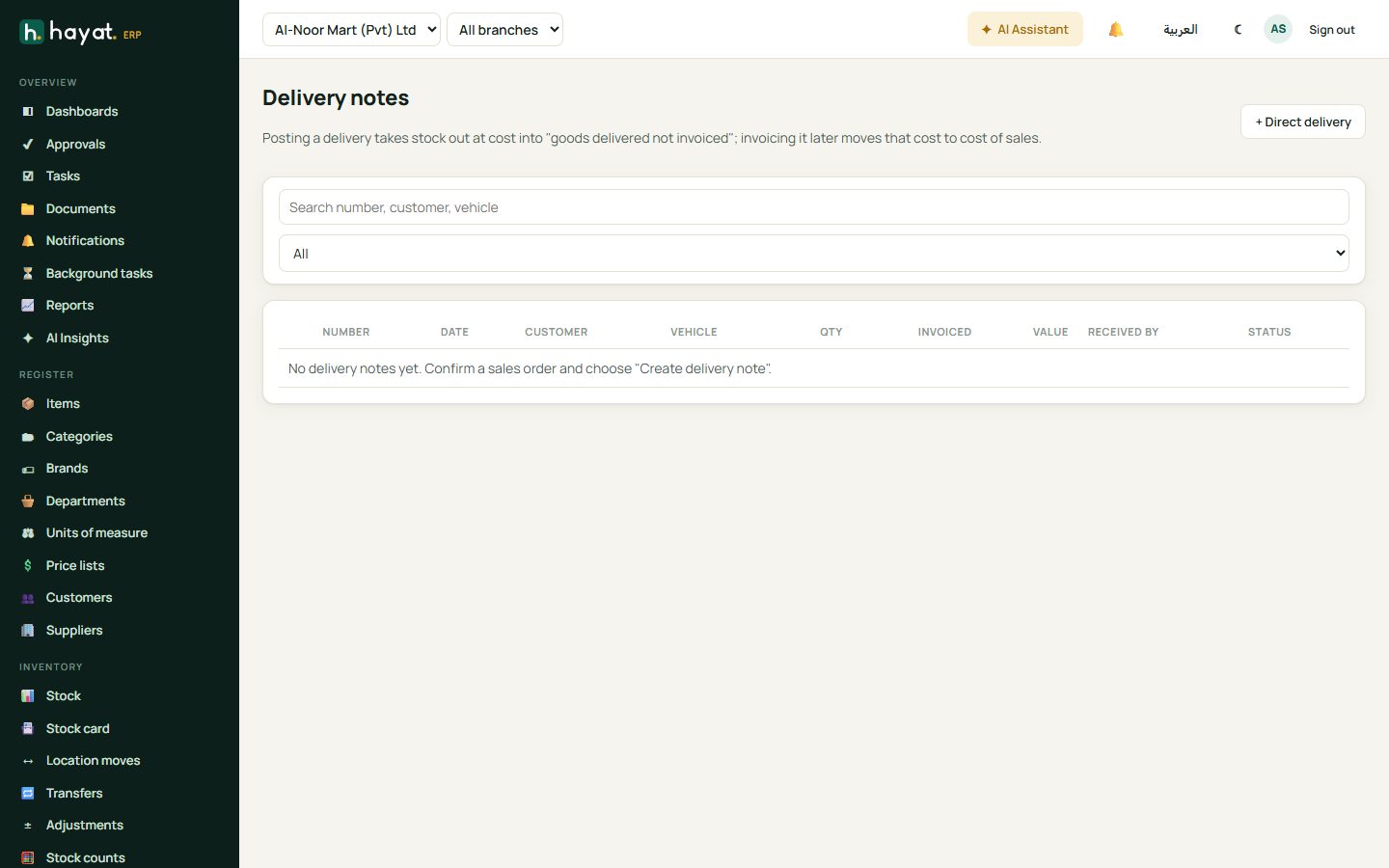Screen dimensions: 1389x868
Task: Click the Dashboards sidebar icon
Action: click(28, 112)
